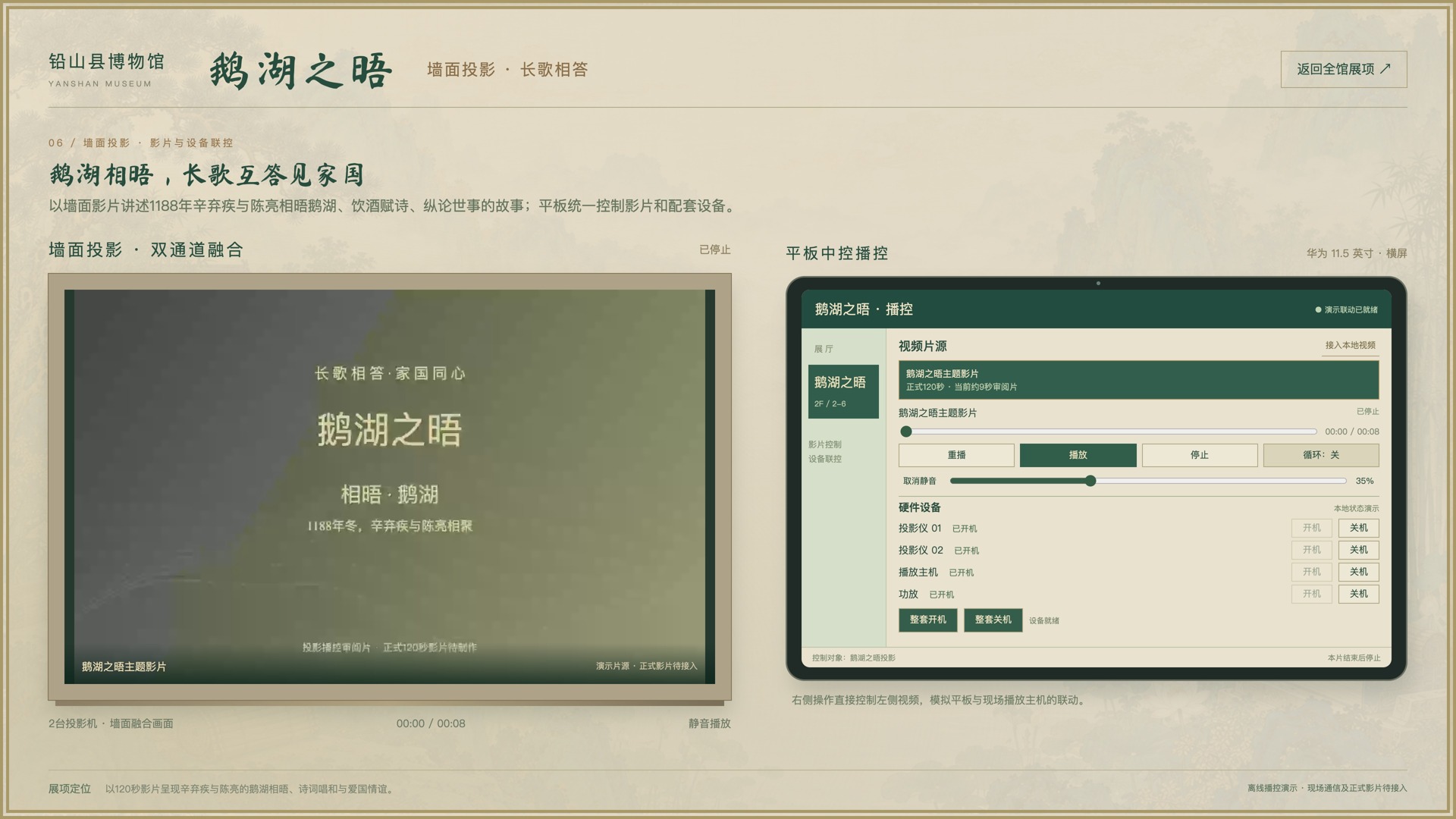Click 静音播放 text under projection
Screen dimensions: 1456x819
[x=710, y=723]
